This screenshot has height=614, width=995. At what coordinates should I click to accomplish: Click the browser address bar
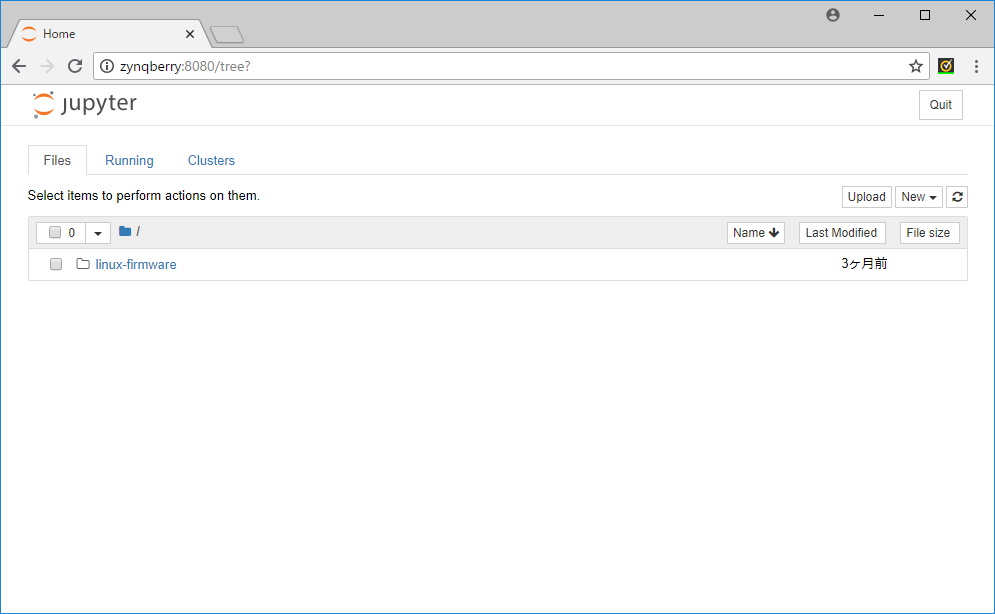point(500,66)
